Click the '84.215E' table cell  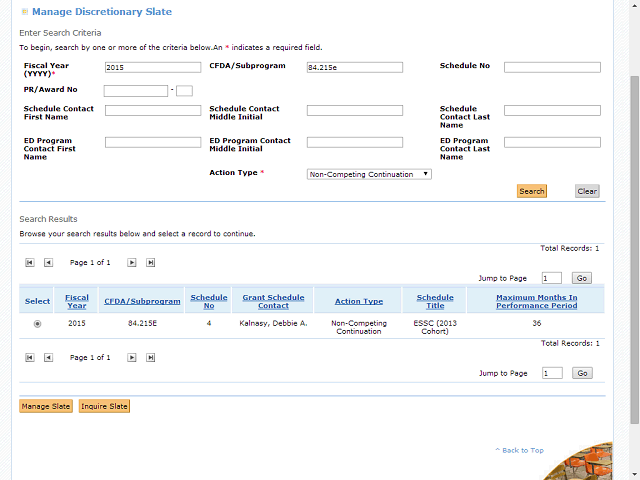point(142,323)
